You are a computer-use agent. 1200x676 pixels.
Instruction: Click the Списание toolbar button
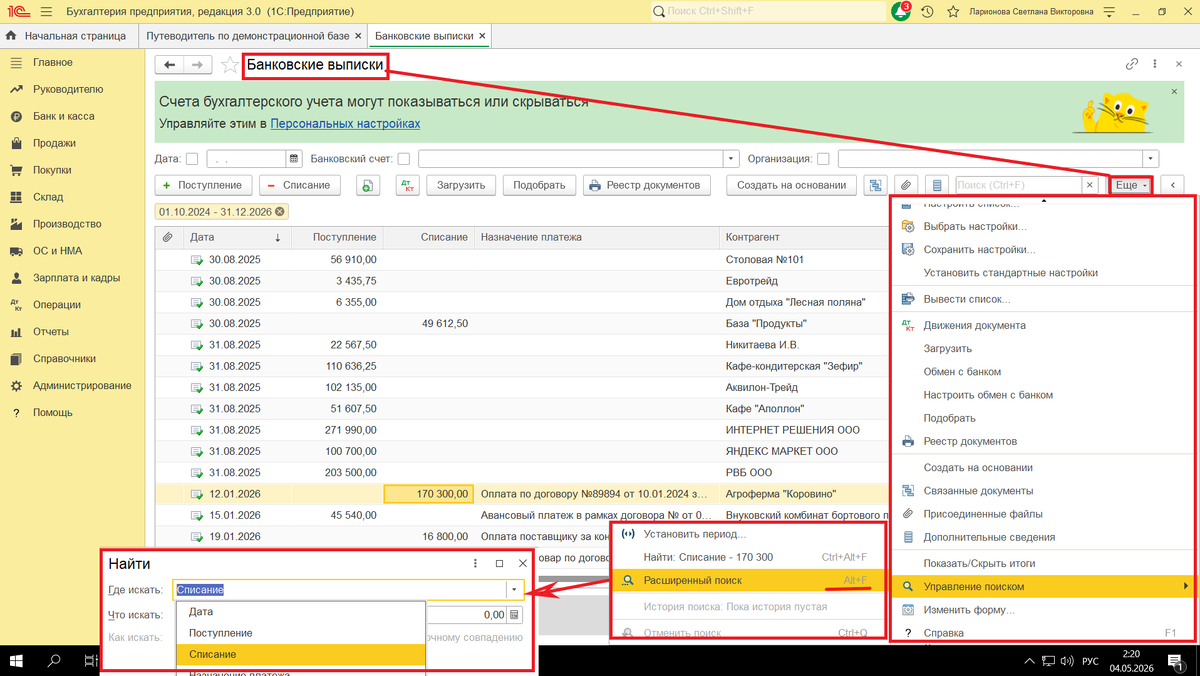300,185
